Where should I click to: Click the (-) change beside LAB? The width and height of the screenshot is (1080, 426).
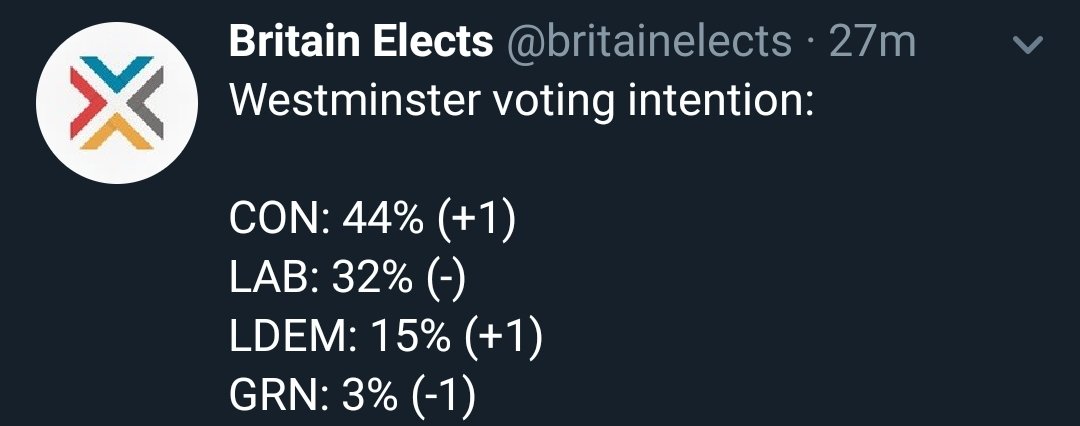click(x=446, y=281)
